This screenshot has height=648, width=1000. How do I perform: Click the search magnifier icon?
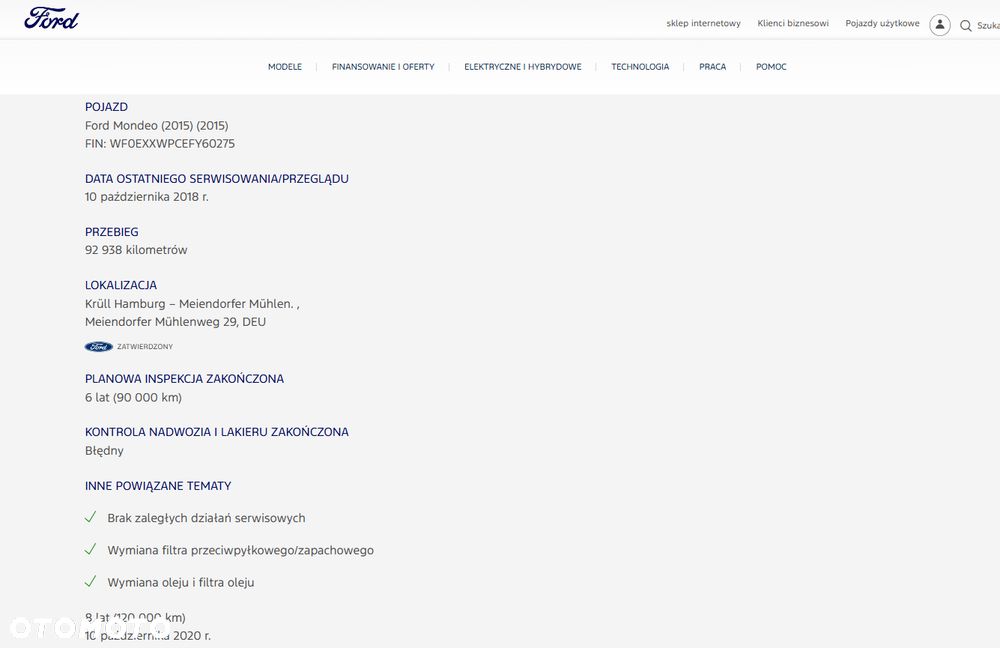(x=966, y=26)
